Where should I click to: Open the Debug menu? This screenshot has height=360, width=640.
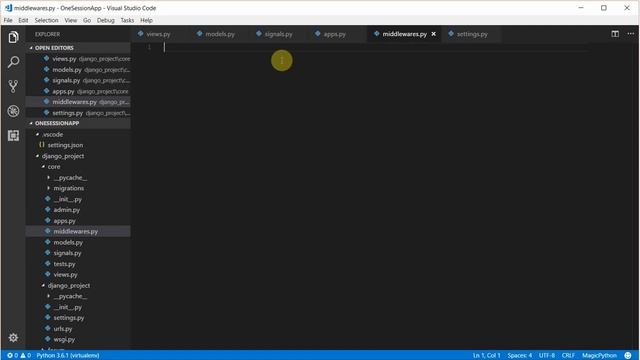106,20
